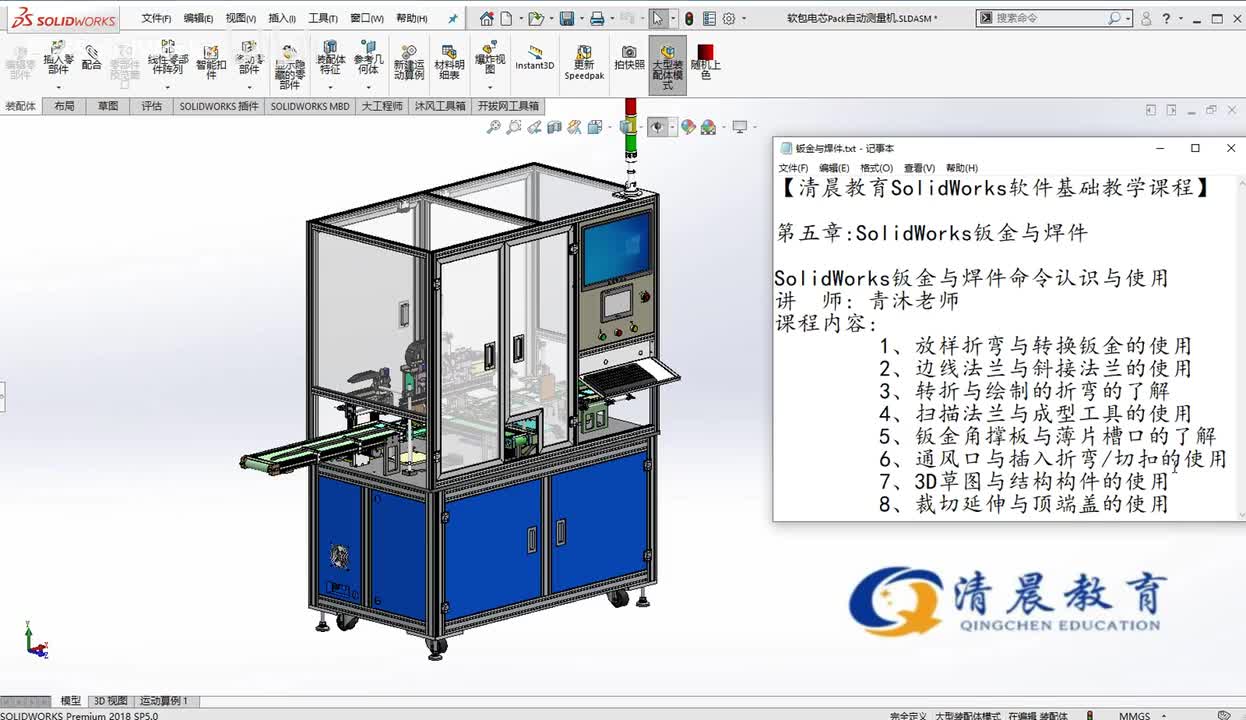Click the Open file folder icon
This screenshot has height=720, width=1246.
(x=536, y=18)
